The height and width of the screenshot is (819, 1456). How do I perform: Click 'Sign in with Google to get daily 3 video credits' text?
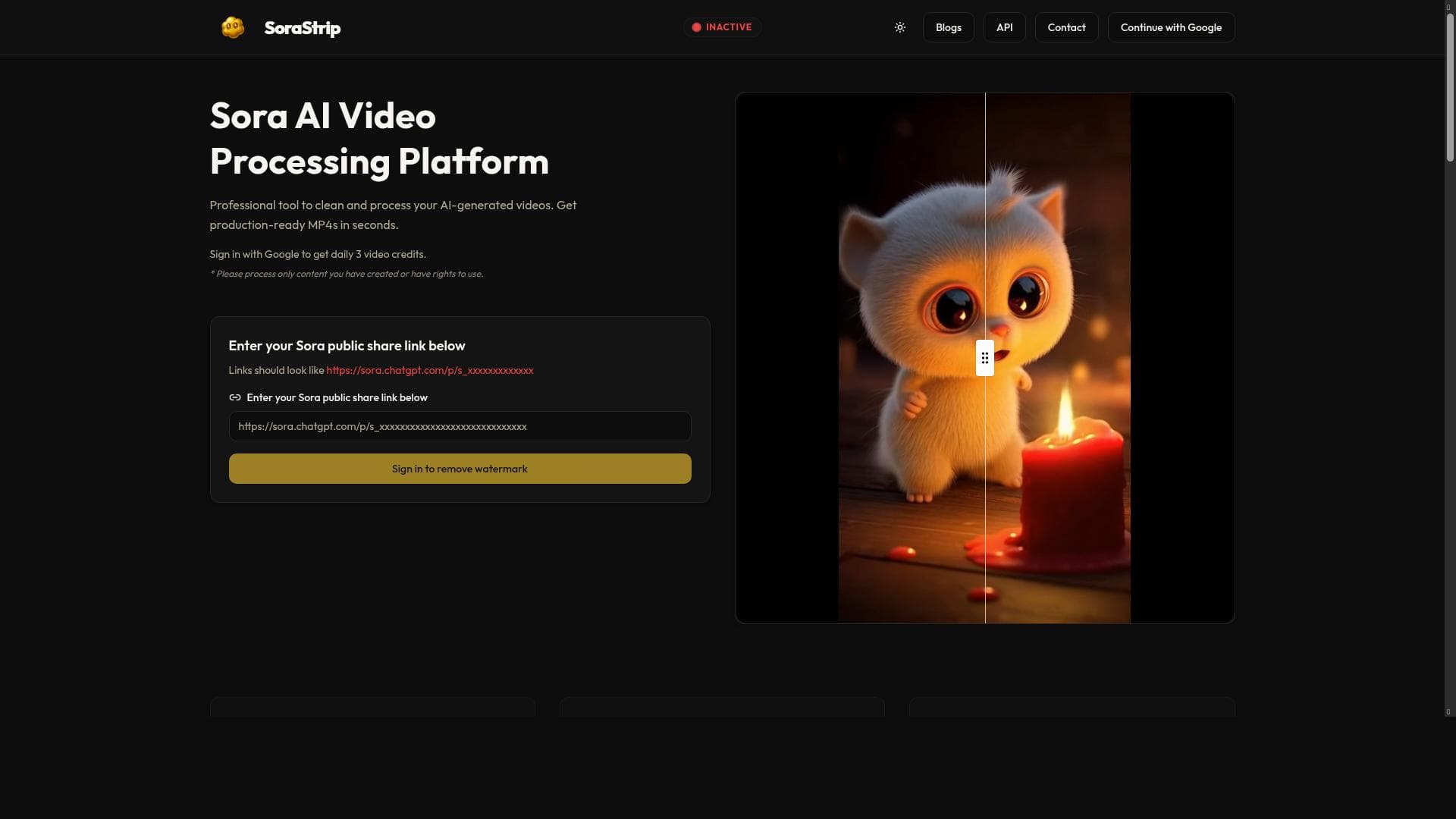(x=318, y=254)
